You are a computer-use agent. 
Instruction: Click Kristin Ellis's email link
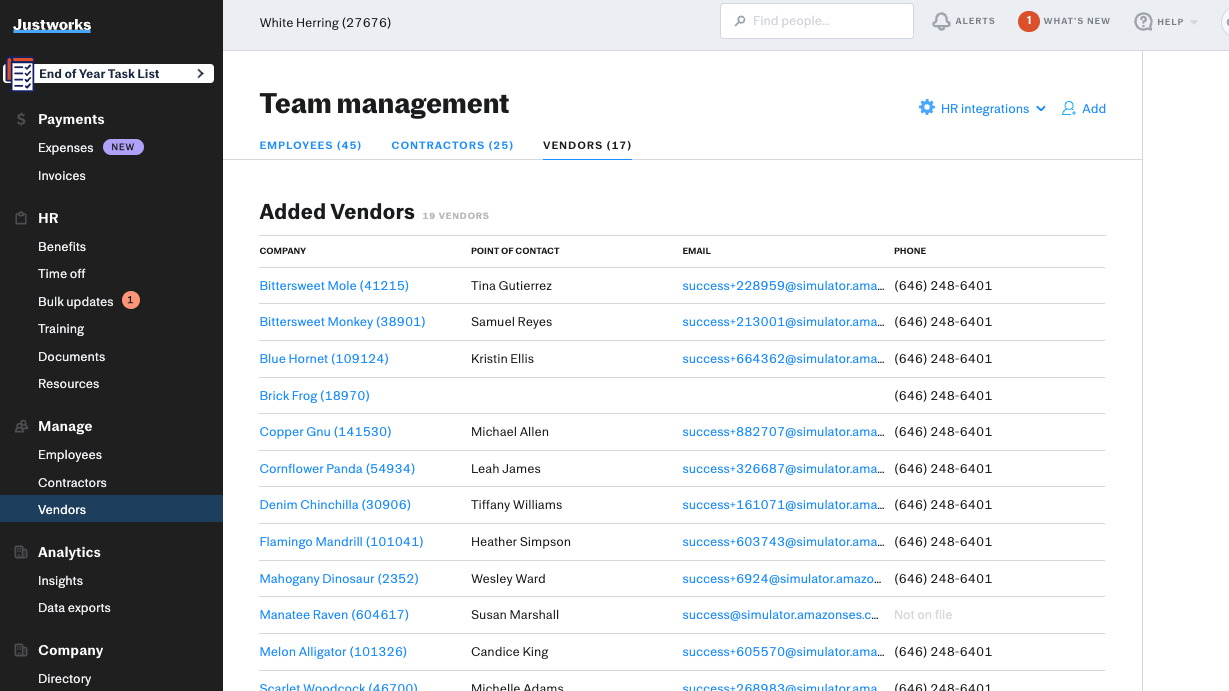point(783,358)
